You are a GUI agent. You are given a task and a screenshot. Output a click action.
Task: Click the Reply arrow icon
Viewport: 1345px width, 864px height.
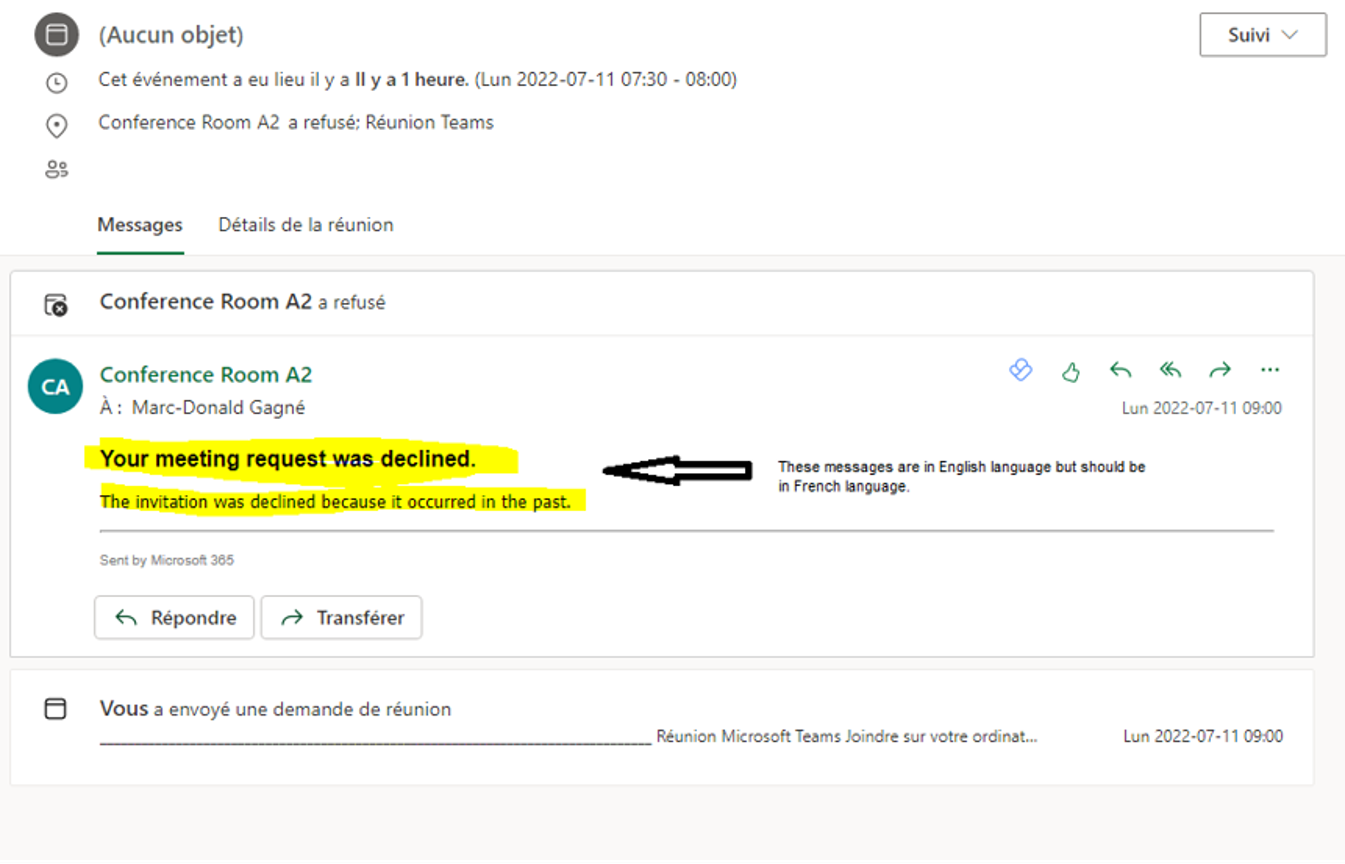(x=1120, y=370)
